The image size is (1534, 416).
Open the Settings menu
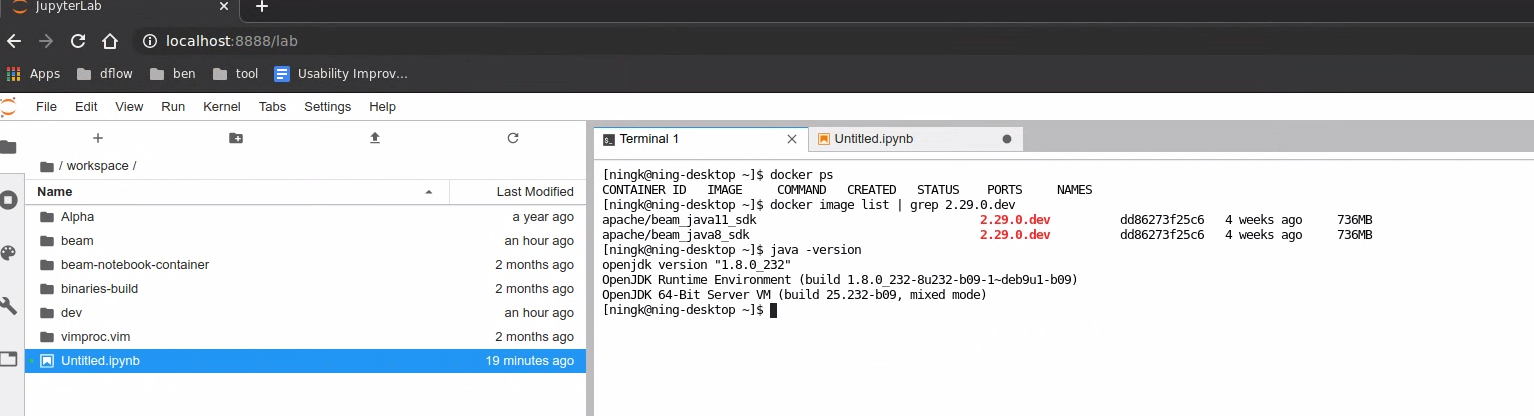tap(328, 106)
